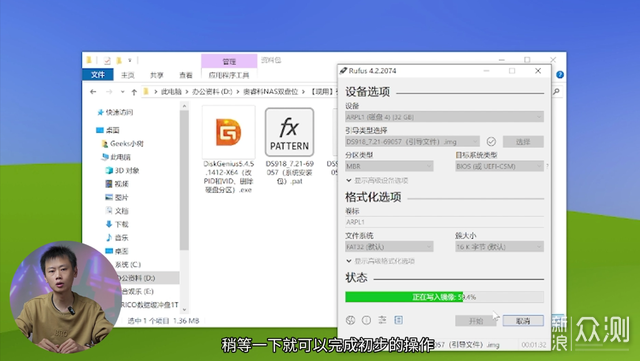This screenshot has height=361, width=640.
Task: Expand 显示高级格式化选项 section
Action: tap(380, 261)
